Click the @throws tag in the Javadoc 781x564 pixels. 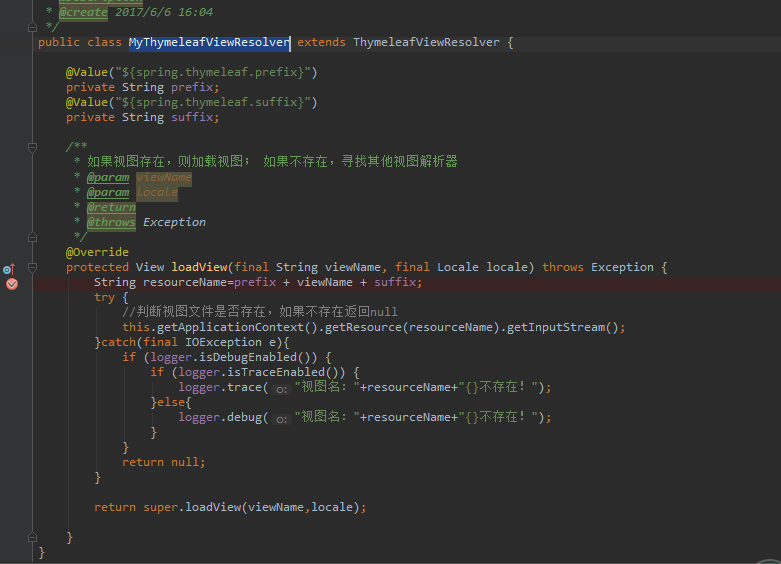click(x=111, y=222)
